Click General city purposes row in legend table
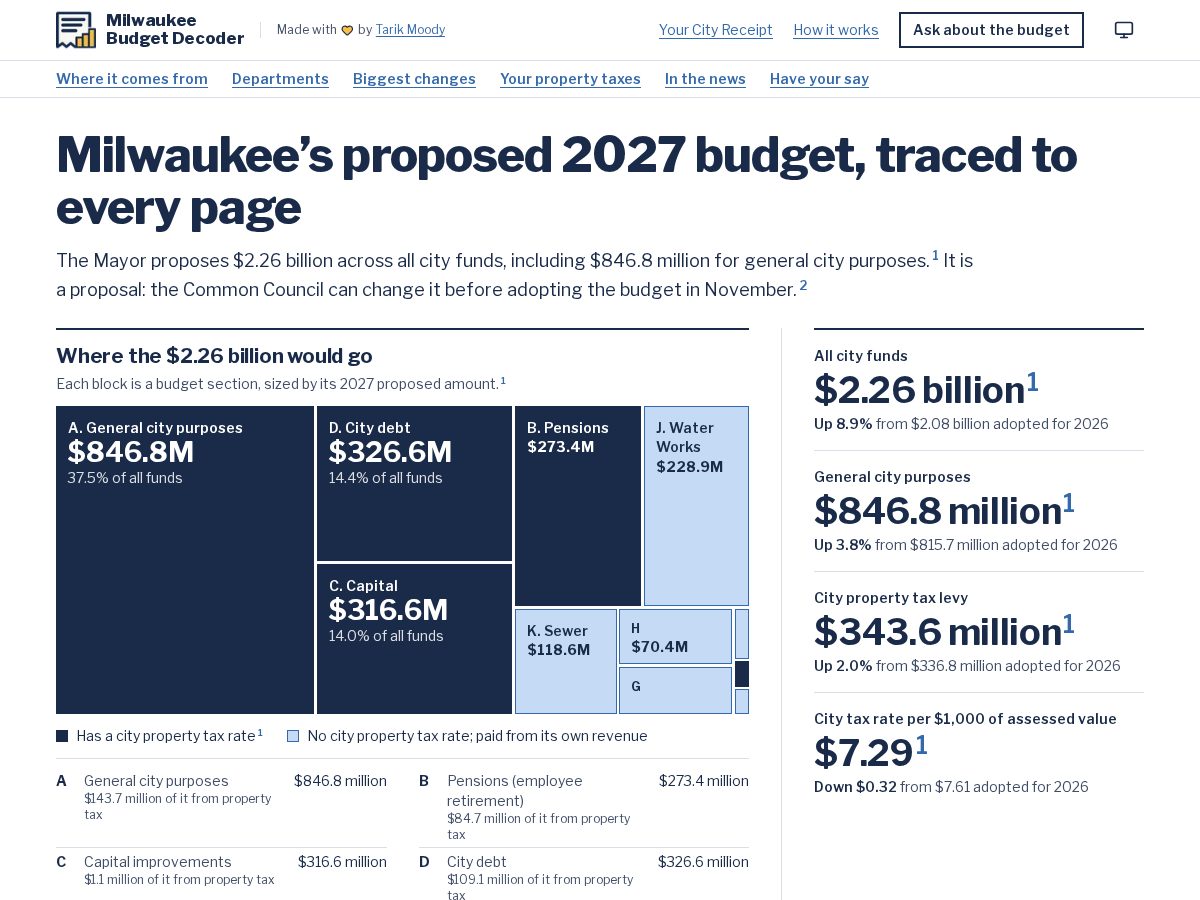 [221, 797]
